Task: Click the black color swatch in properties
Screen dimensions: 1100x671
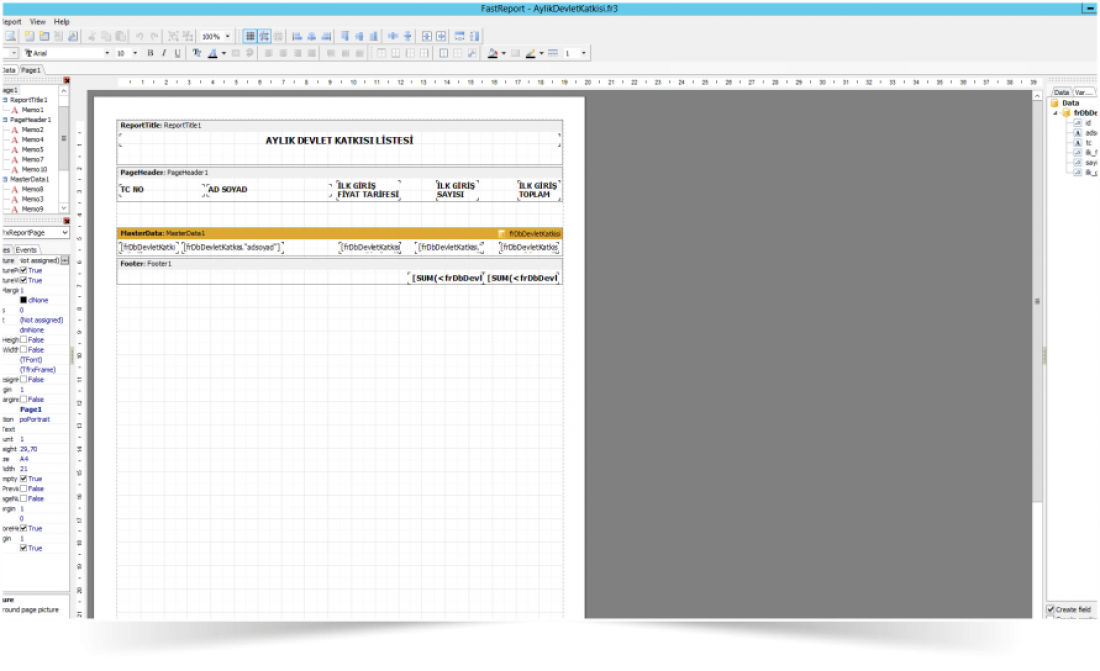Action: click(x=24, y=300)
